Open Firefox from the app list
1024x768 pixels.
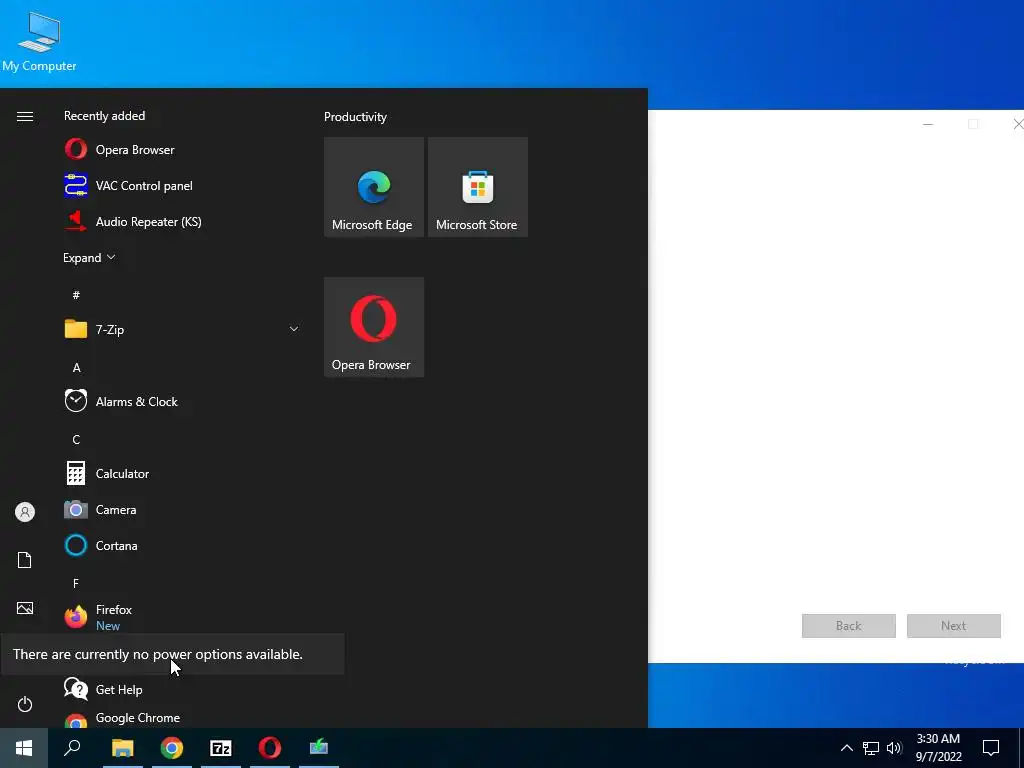point(183,616)
